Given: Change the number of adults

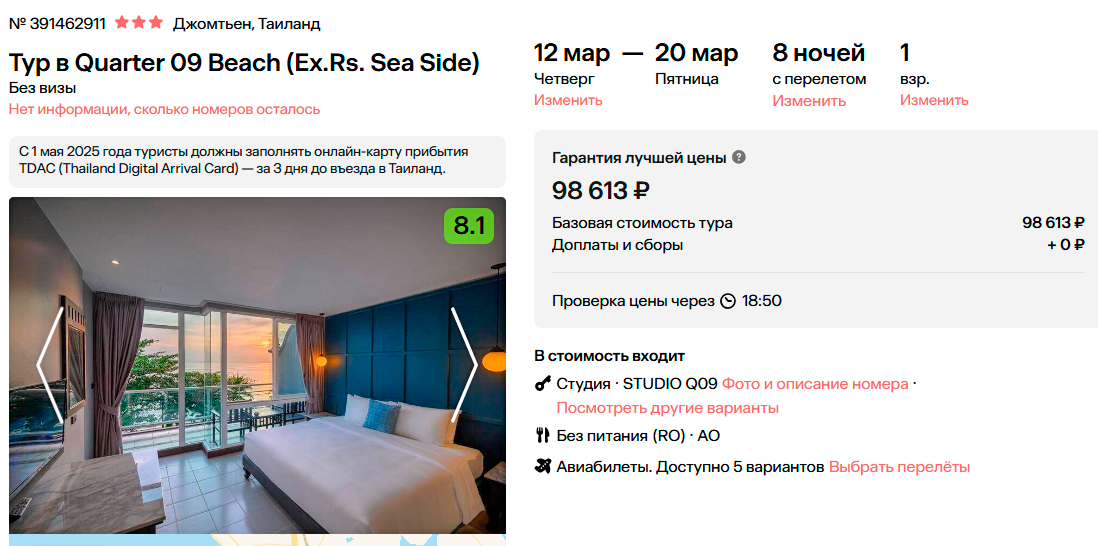Looking at the screenshot, I should point(934,100).
